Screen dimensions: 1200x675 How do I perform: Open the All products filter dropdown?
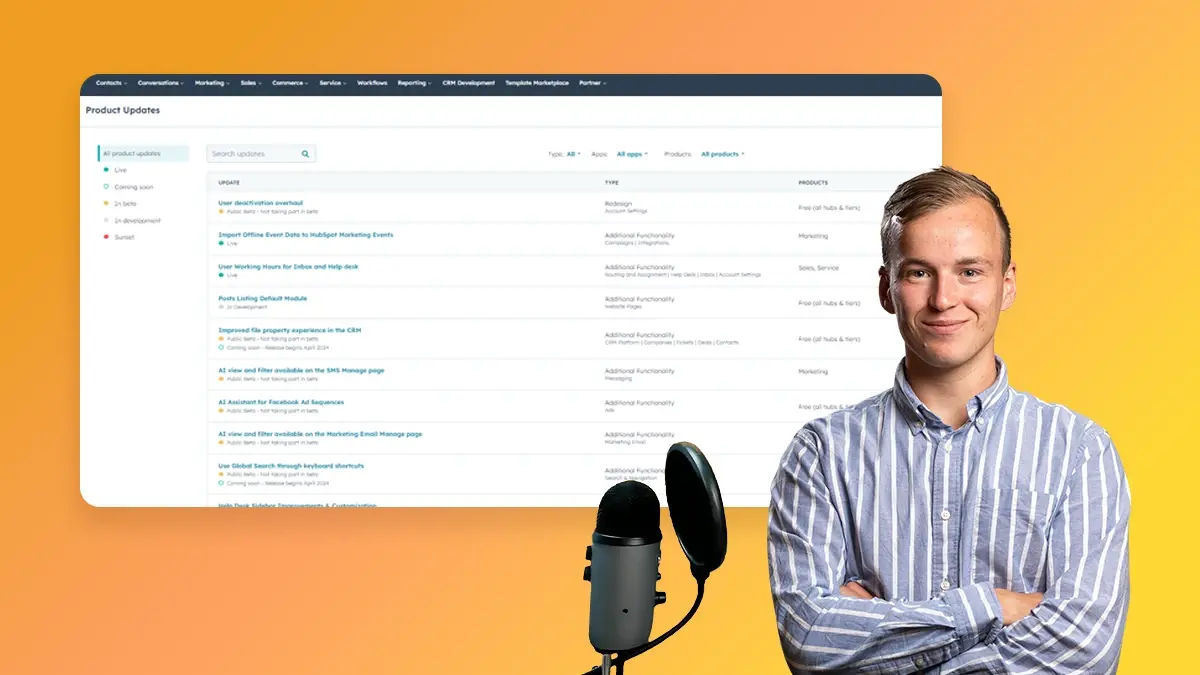point(722,154)
